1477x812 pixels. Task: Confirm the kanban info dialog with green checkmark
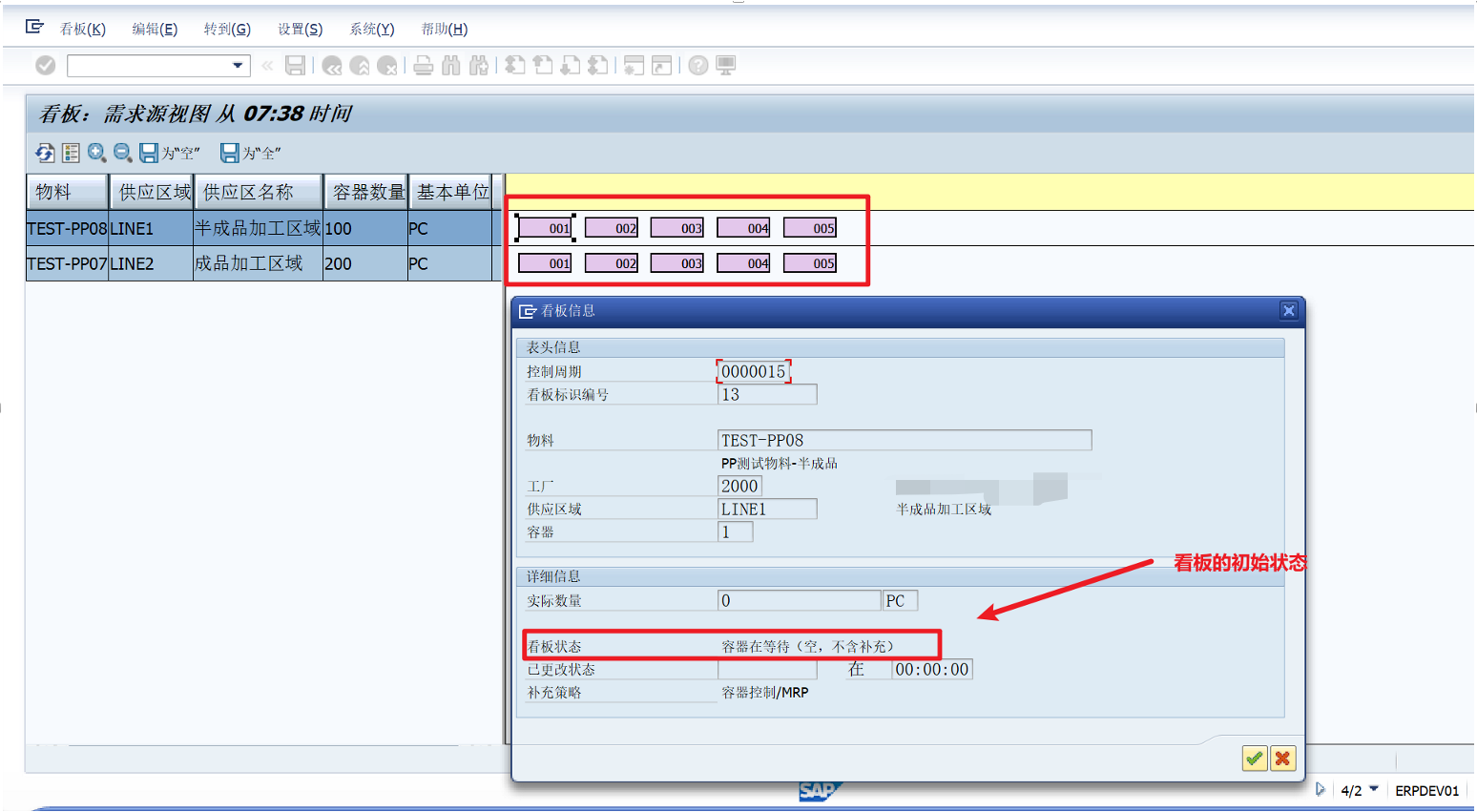(x=1254, y=759)
